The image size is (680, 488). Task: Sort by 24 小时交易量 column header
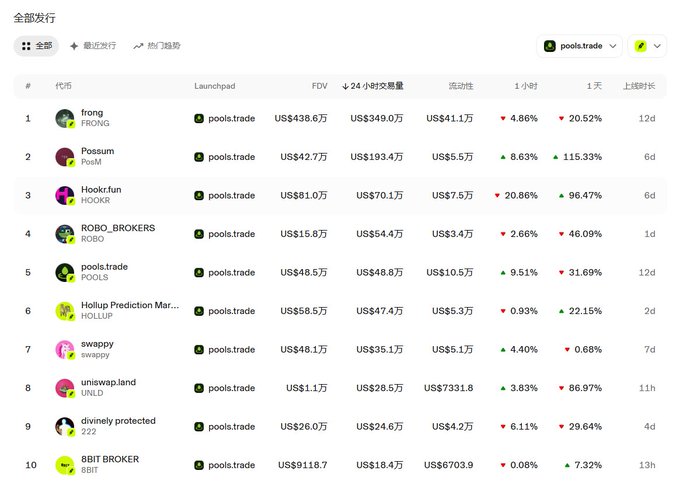(x=373, y=86)
